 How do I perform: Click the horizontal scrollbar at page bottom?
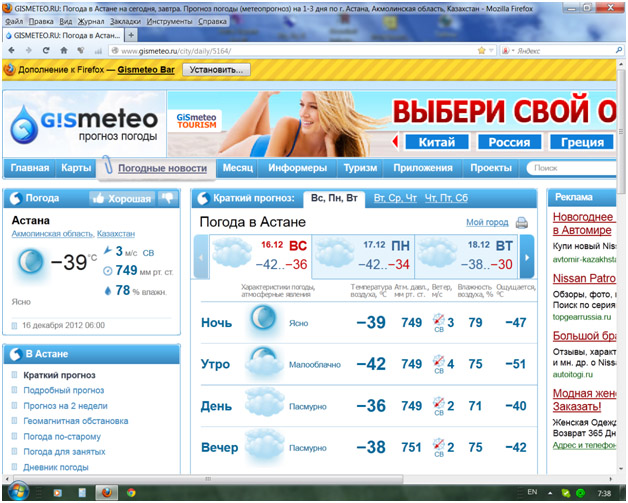click(x=208, y=479)
